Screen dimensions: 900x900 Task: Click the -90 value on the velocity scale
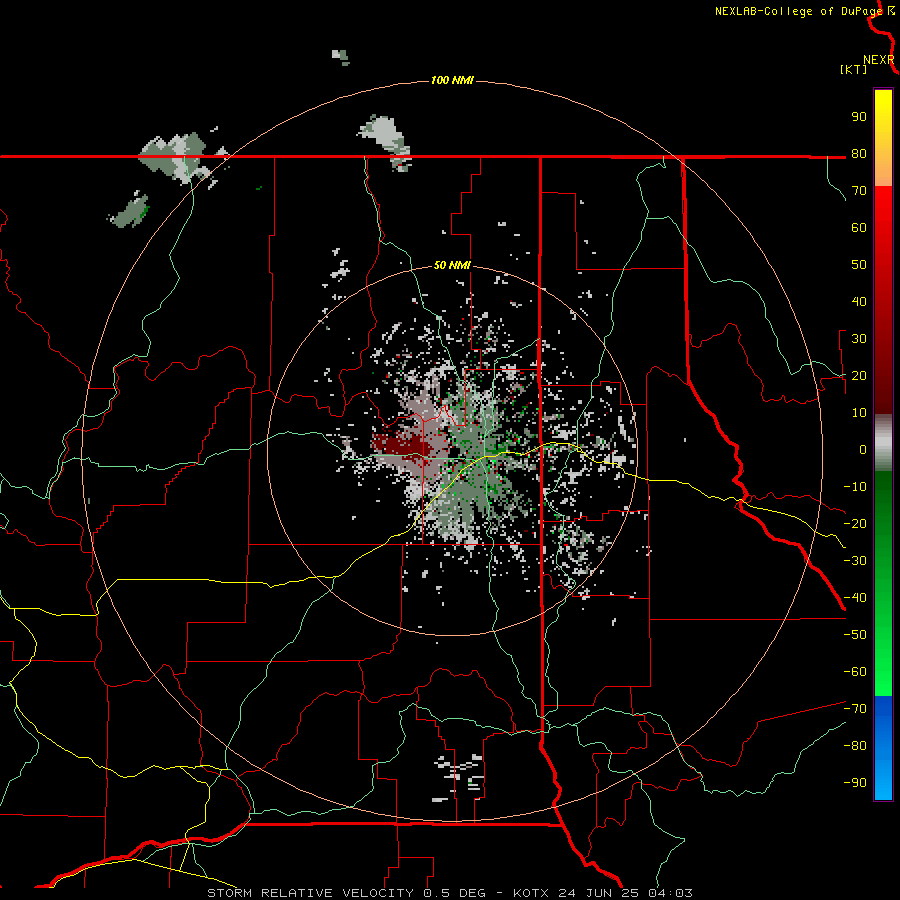point(855,782)
